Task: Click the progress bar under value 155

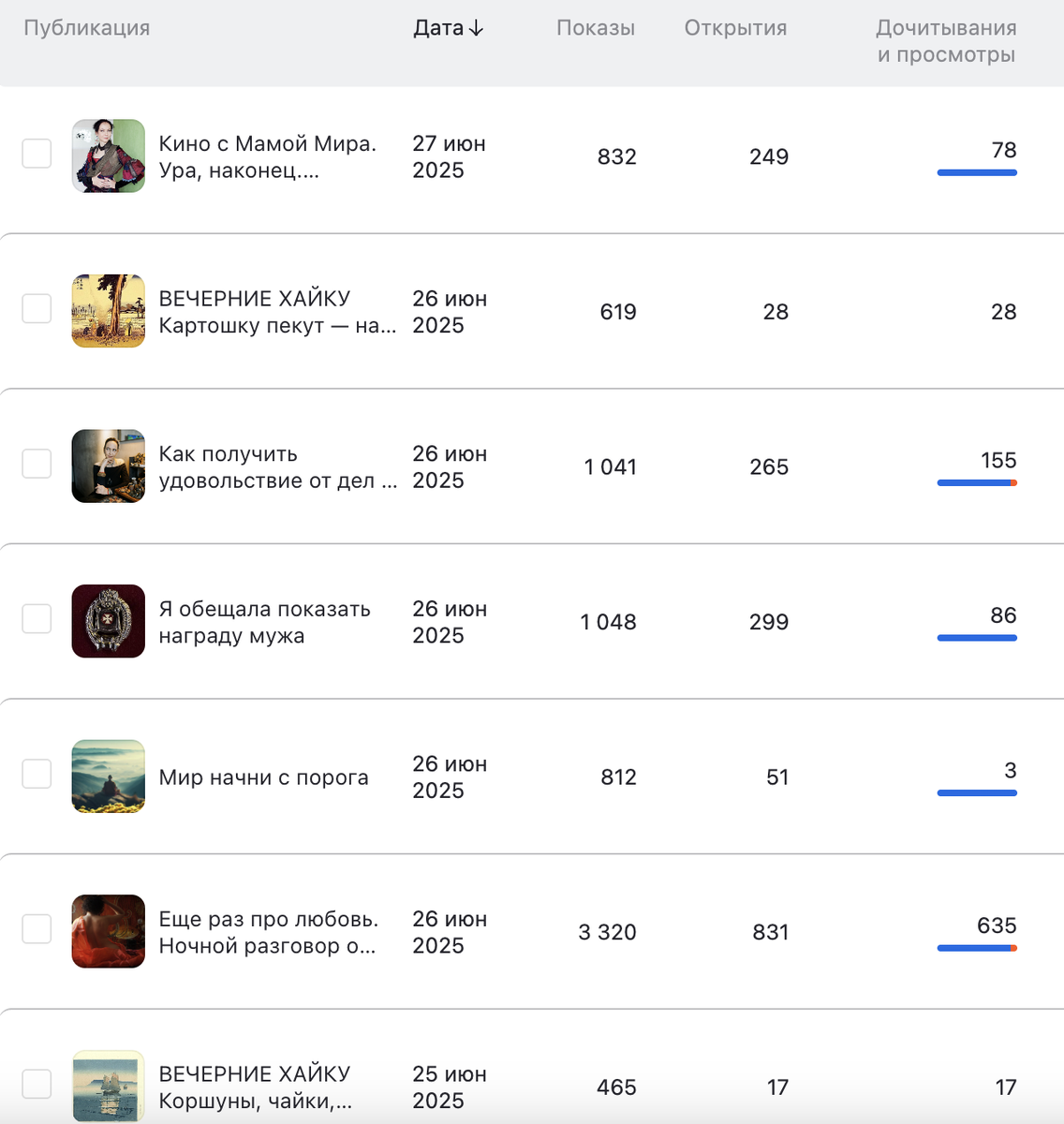Action: (977, 483)
